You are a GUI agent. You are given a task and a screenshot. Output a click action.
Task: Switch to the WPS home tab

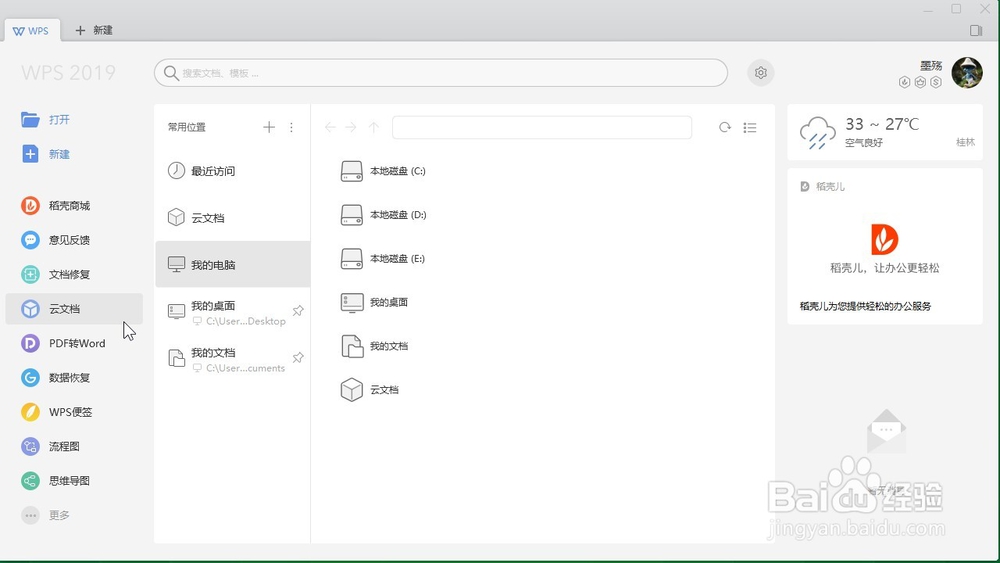pos(31,31)
